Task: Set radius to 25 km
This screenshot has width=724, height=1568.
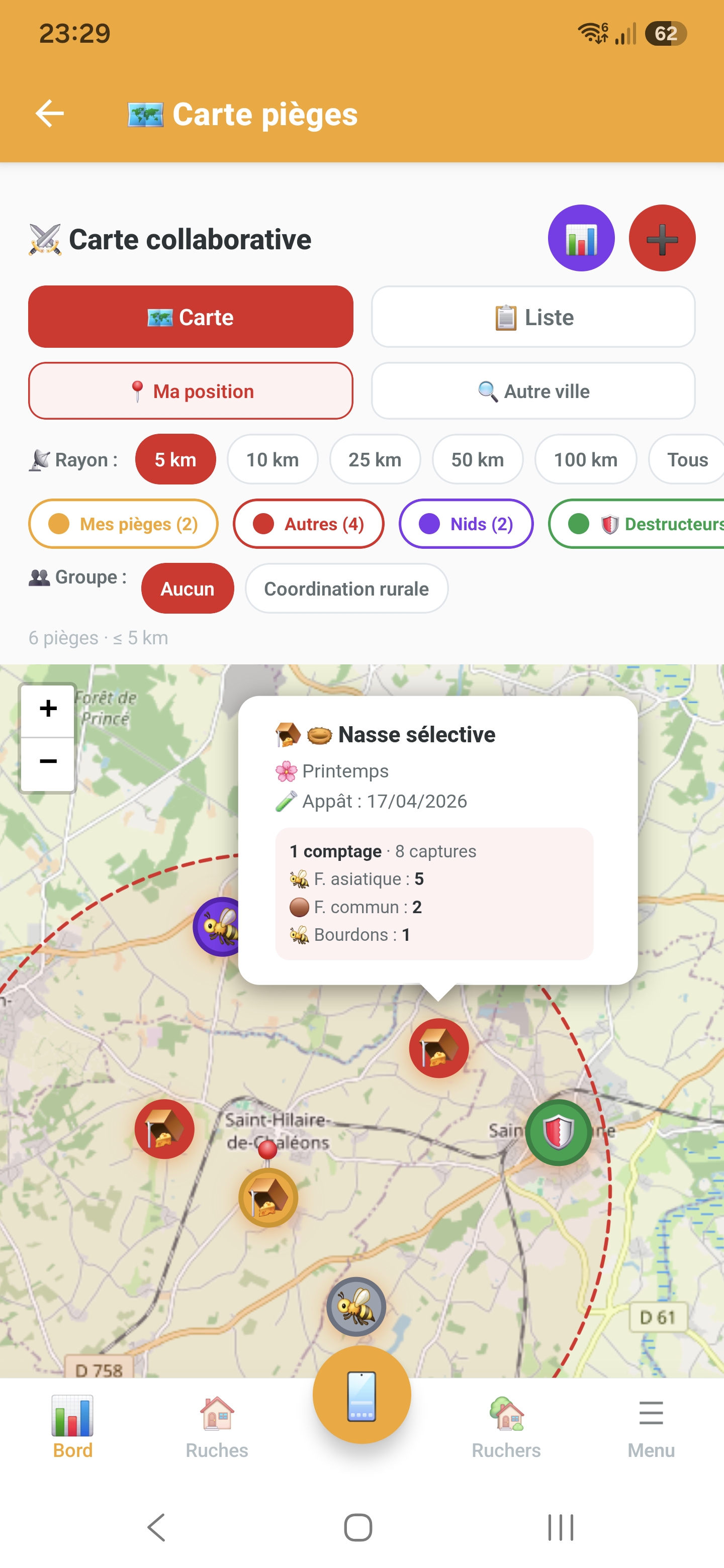Action: pos(375,459)
